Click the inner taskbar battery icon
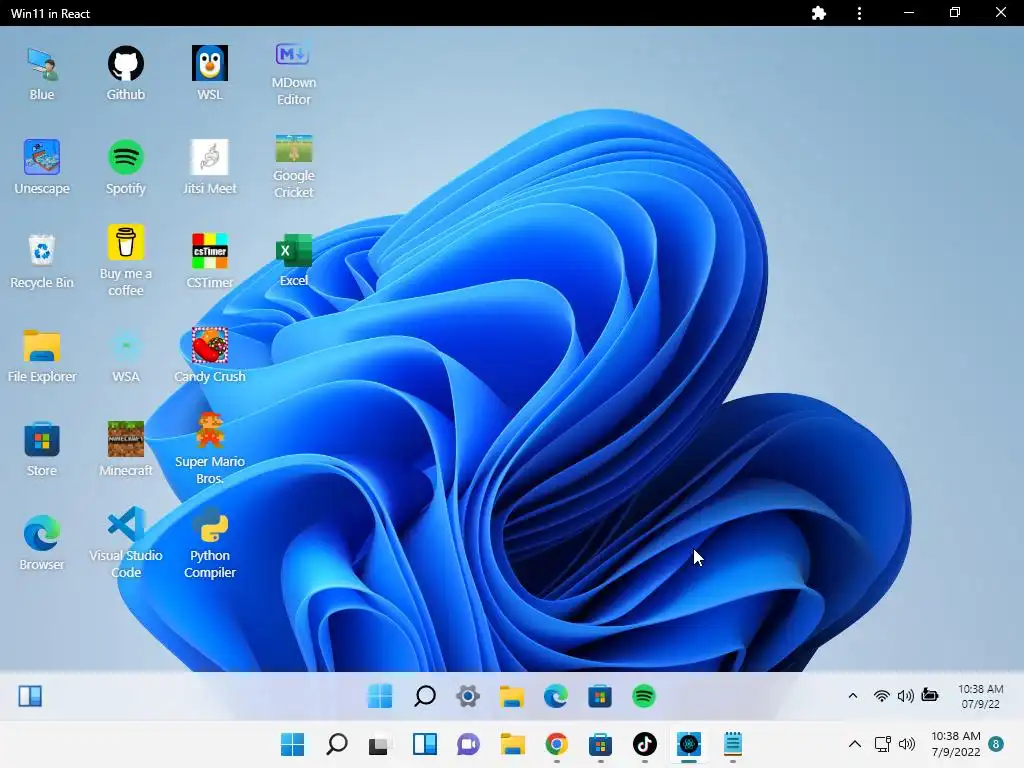This screenshot has width=1024, height=768. click(929, 695)
